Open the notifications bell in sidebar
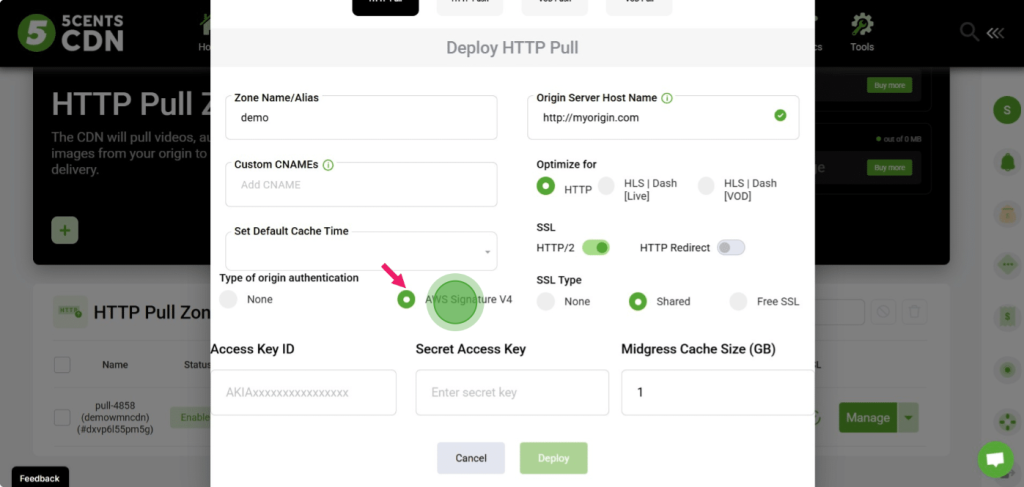1024x487 pixels. coord(1006,162)
